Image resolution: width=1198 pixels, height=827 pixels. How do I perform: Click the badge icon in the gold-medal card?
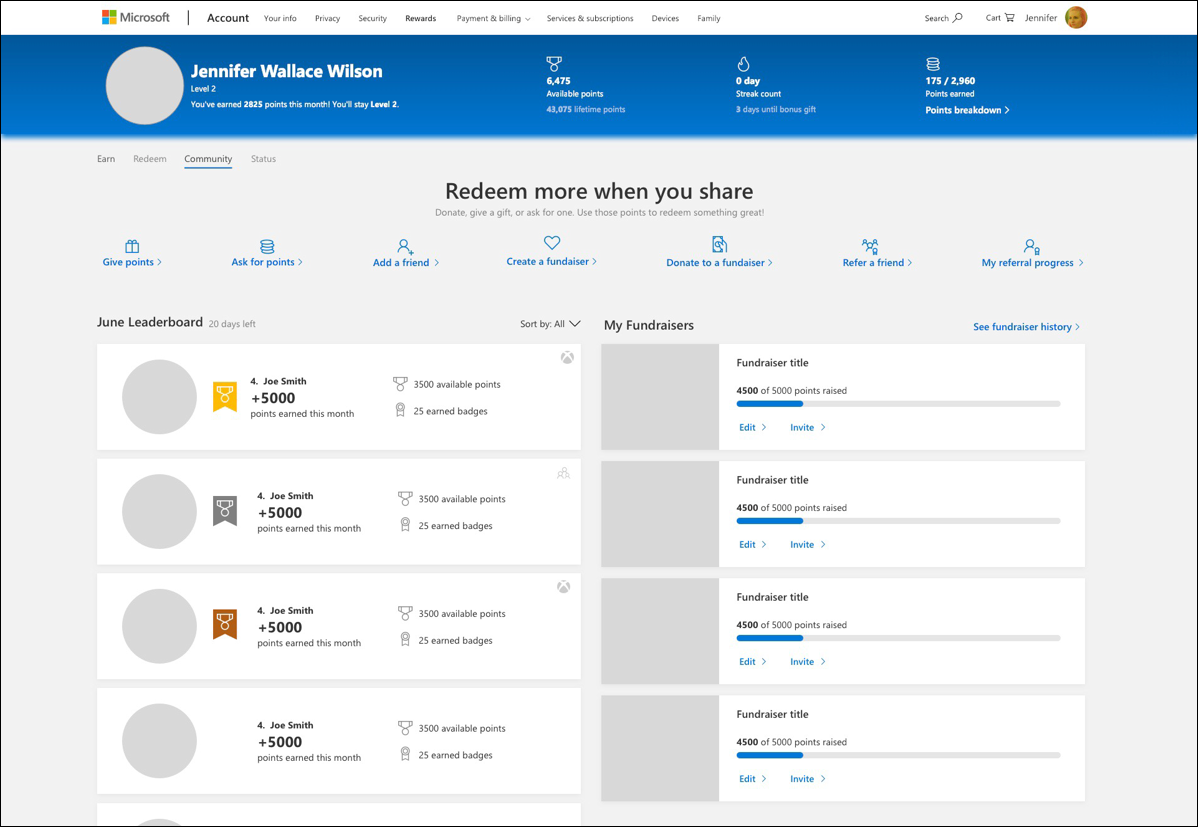click(x=400, y=410)
